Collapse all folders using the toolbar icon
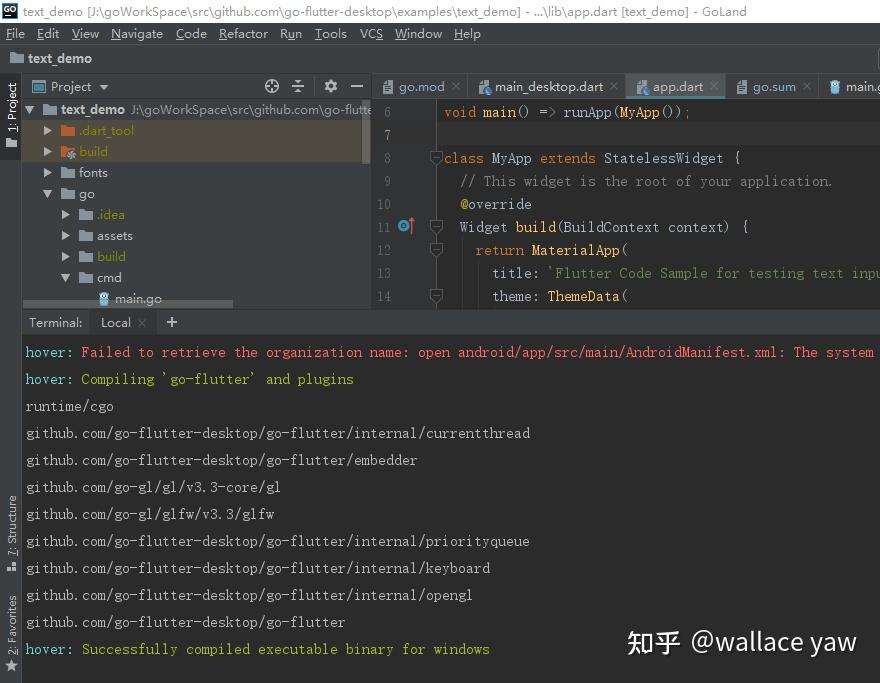Screen dimensions: 880x683 tap(297, 86)
